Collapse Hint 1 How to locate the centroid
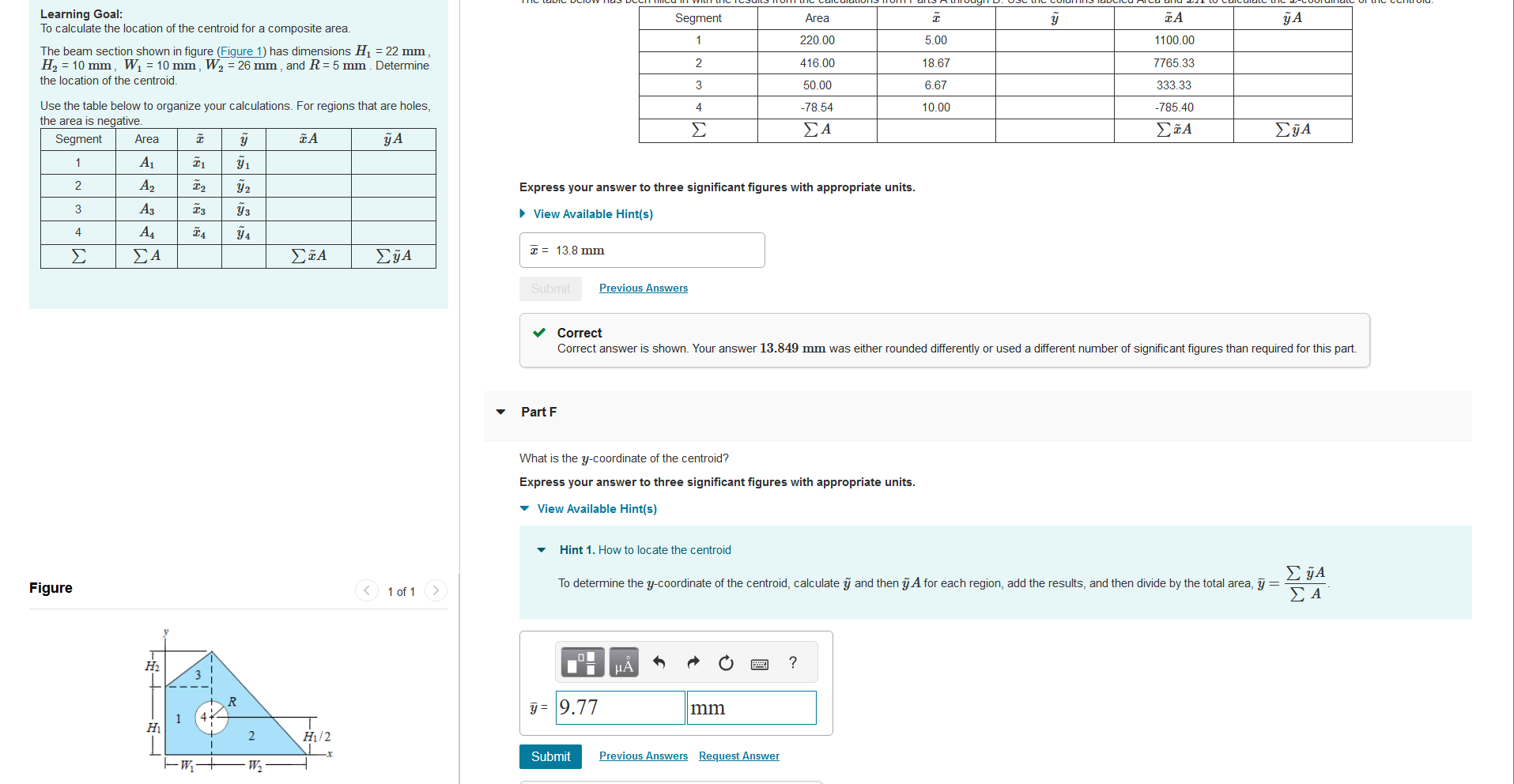 542,550
